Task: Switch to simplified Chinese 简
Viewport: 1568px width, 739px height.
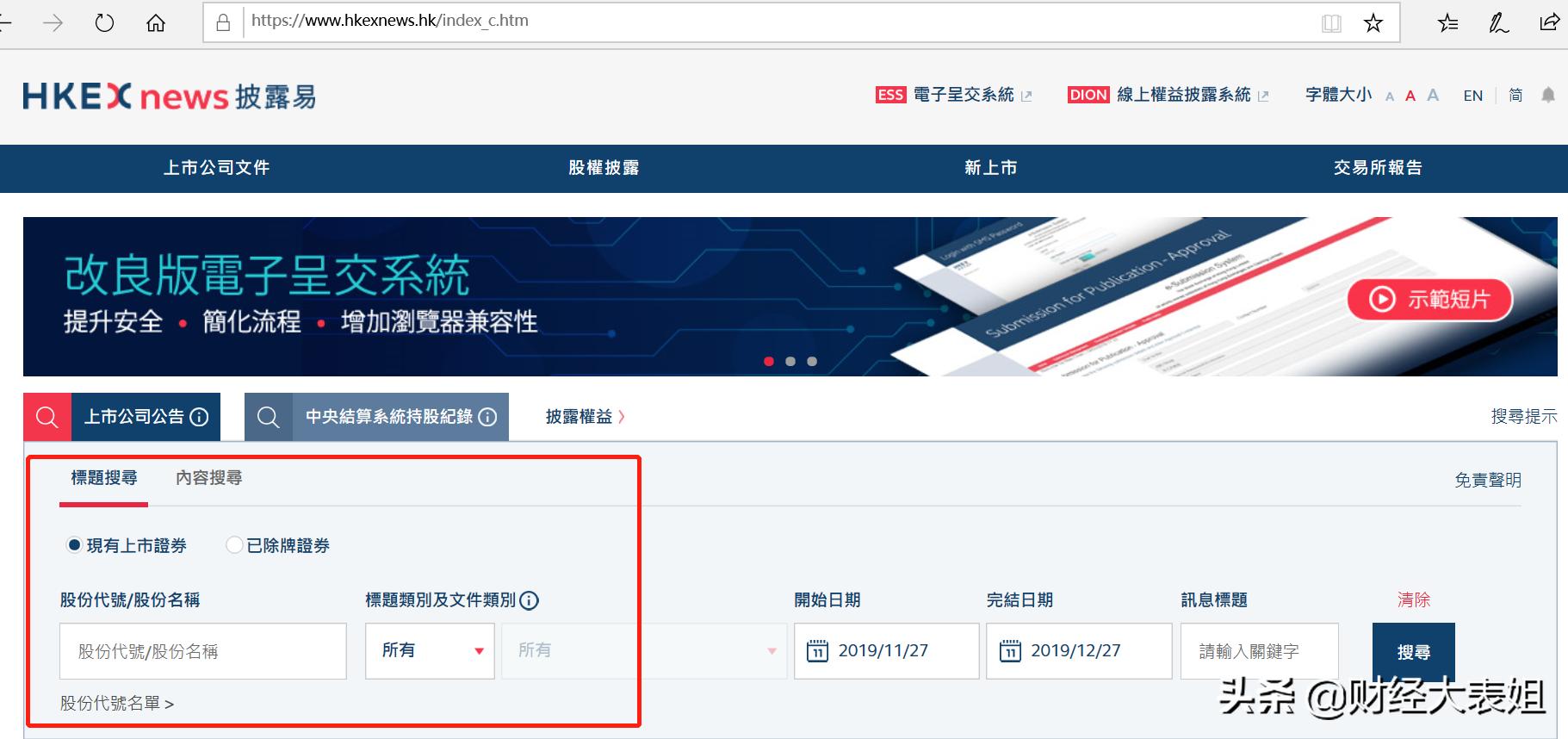Action: (x=1515, y=95)
